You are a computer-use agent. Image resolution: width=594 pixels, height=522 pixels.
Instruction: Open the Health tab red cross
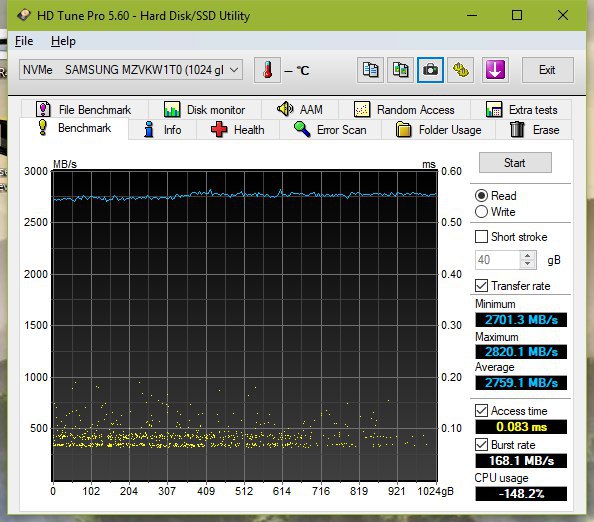pos(238,130)
